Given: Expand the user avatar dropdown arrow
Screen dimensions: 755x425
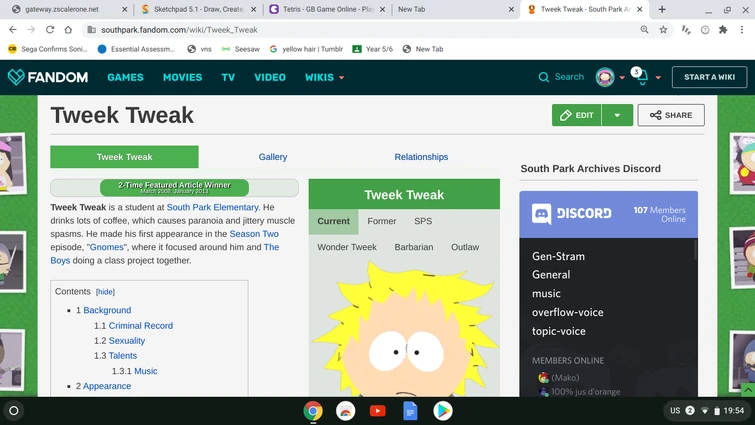Looking at the screenshot, I should pos(622,77).
